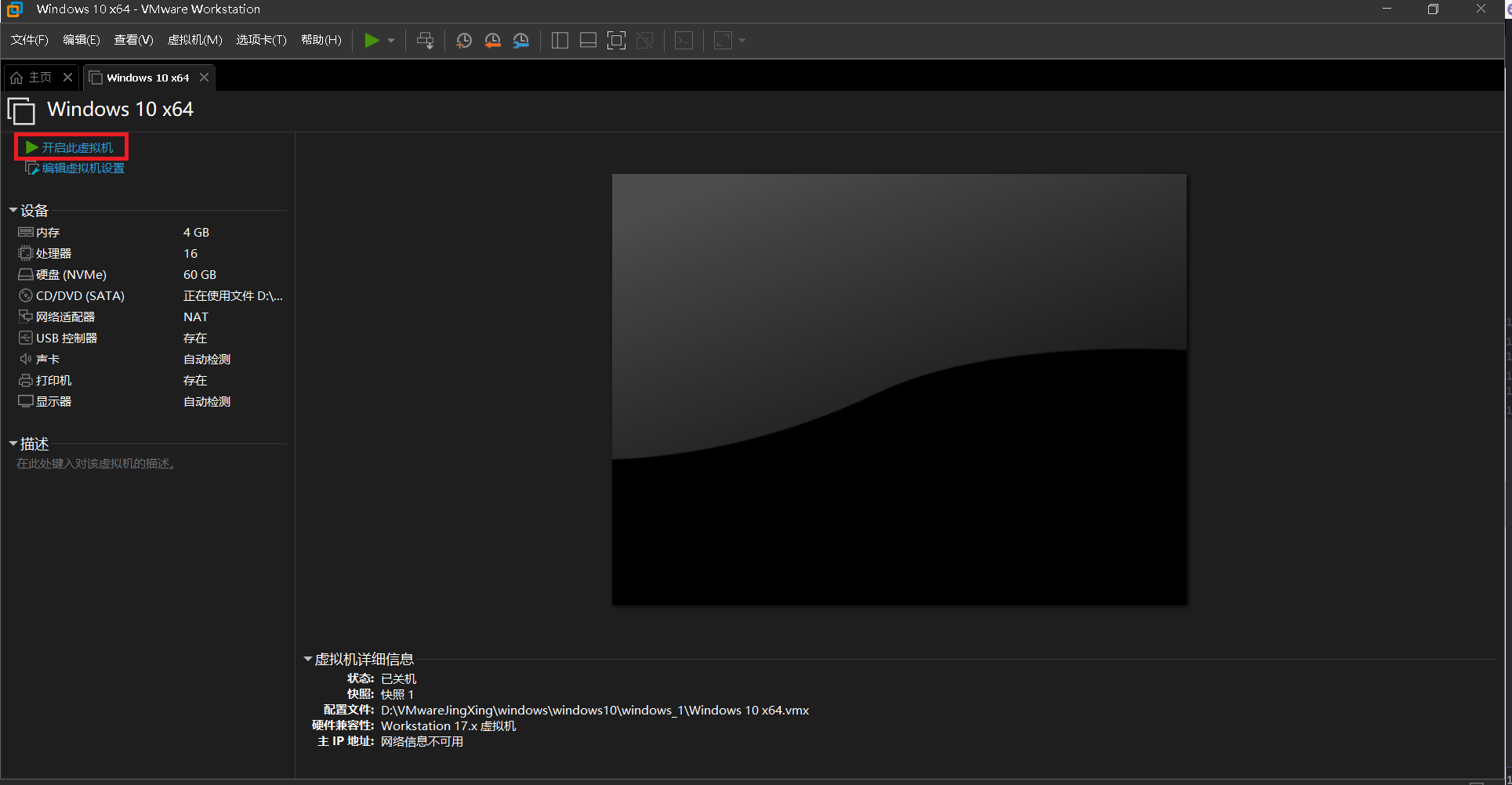This screenshot has width=1512, height=785.
Task: Open the console view terminal icon
Action: click(x=684, y=41)
